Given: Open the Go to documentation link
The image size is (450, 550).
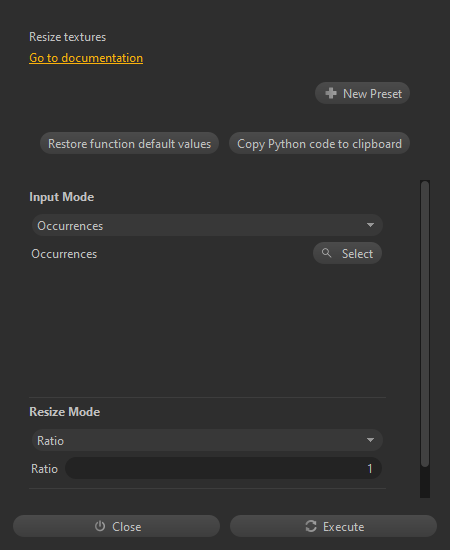Looking at the screenshot, I should [x=86, y=58].
